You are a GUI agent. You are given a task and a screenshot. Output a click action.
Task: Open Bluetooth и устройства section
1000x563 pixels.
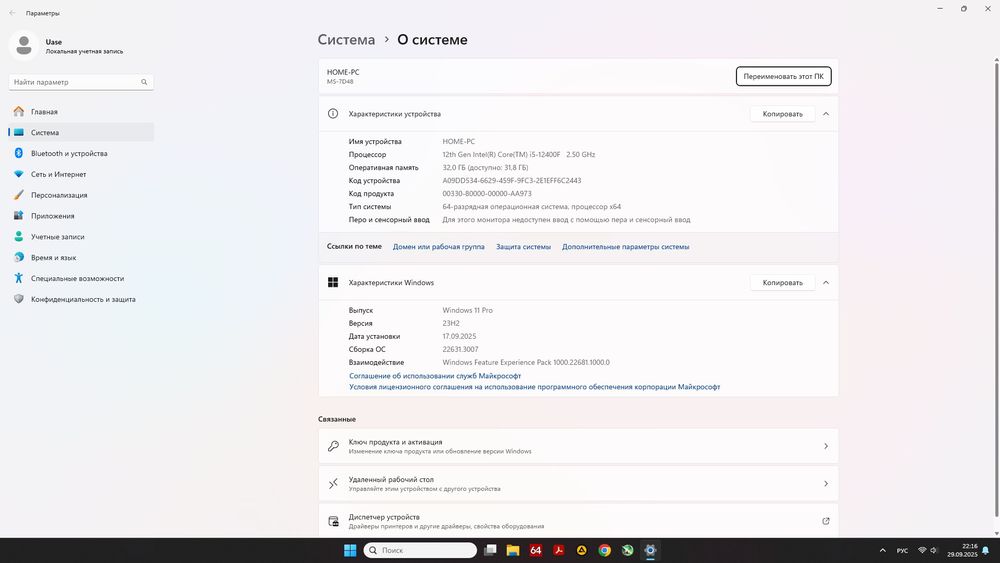[81, 153]
